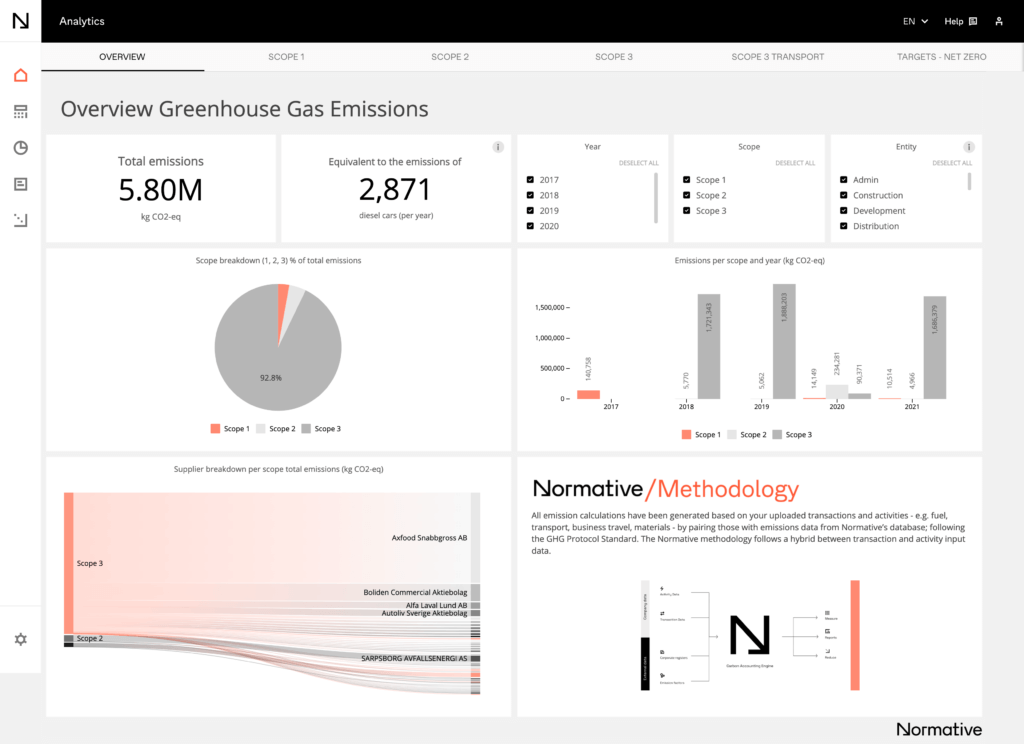Uncheck the Construction entity checkbox

click(x=844, y=195)
